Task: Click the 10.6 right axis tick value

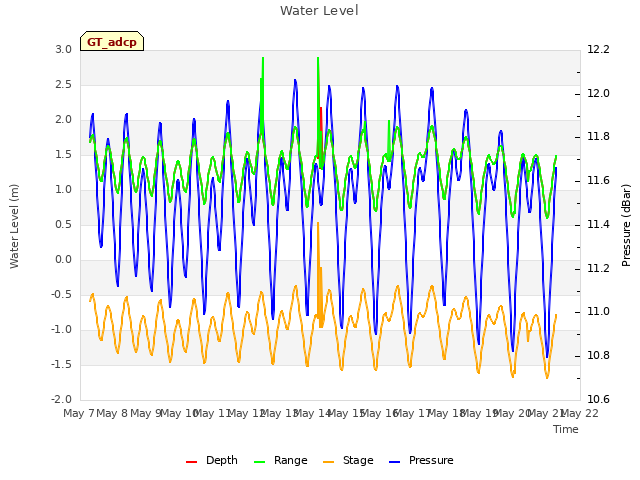Action: (598, 400)
